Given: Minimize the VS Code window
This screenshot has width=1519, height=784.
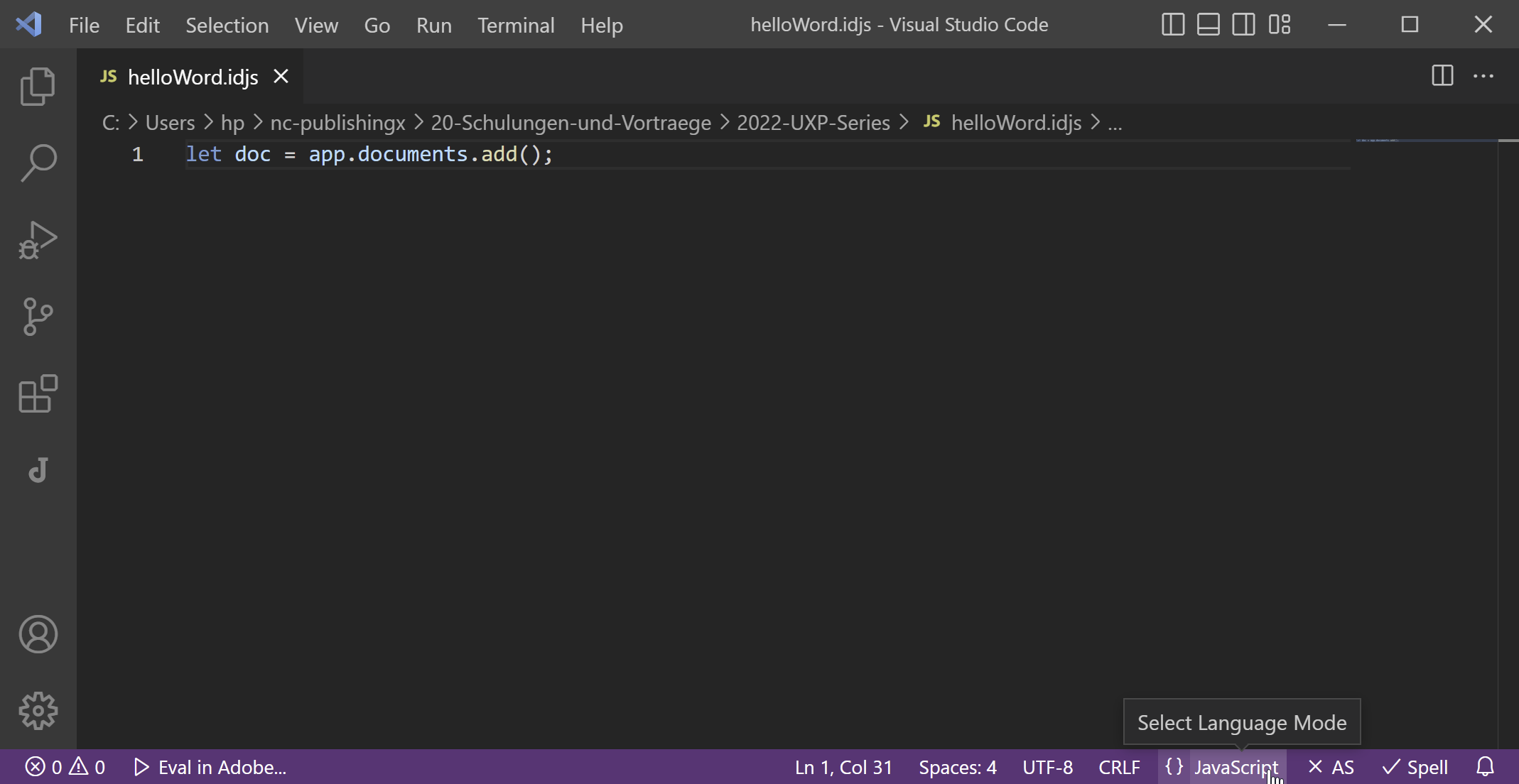Looking at the screenshot, I should pyautogui.click(x=1337, y=25).
